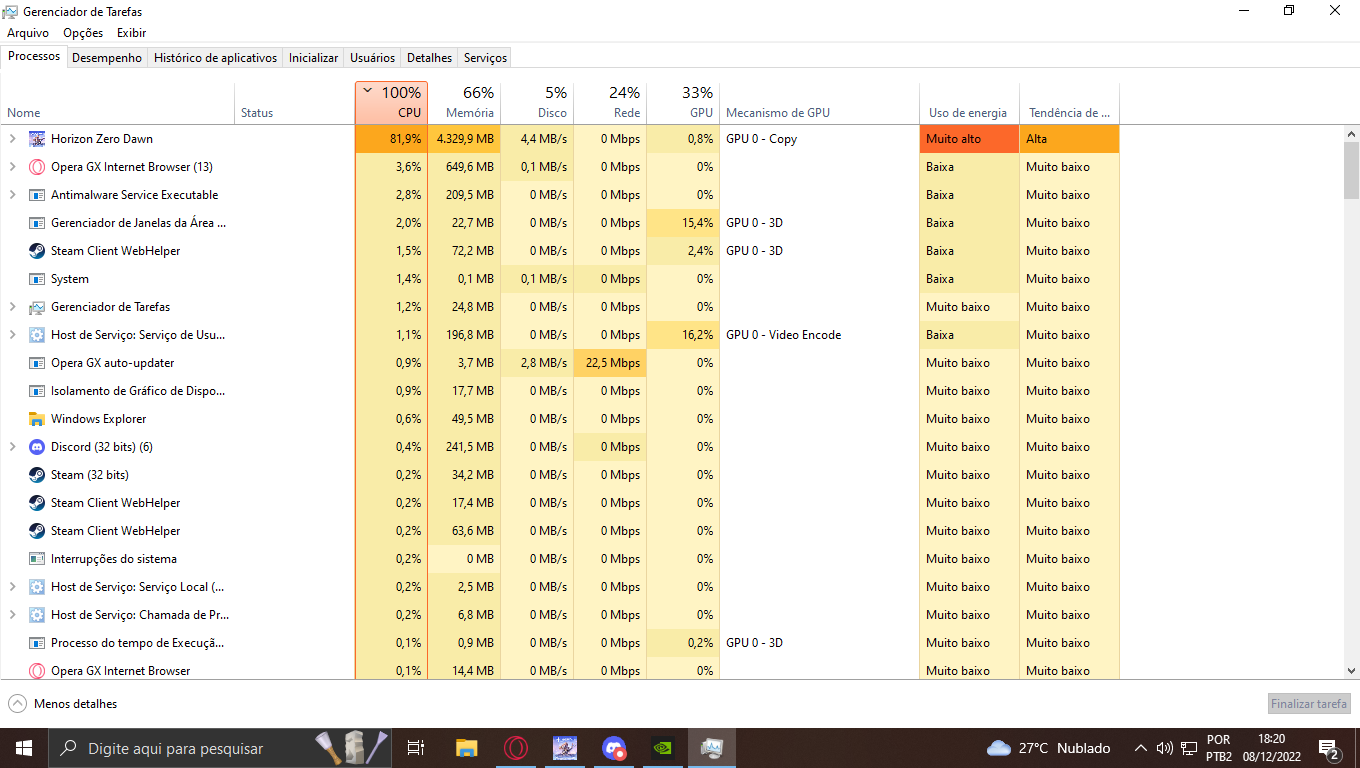Click the gear icon of Host de Serviço: Serviço Local

(37, 587)
